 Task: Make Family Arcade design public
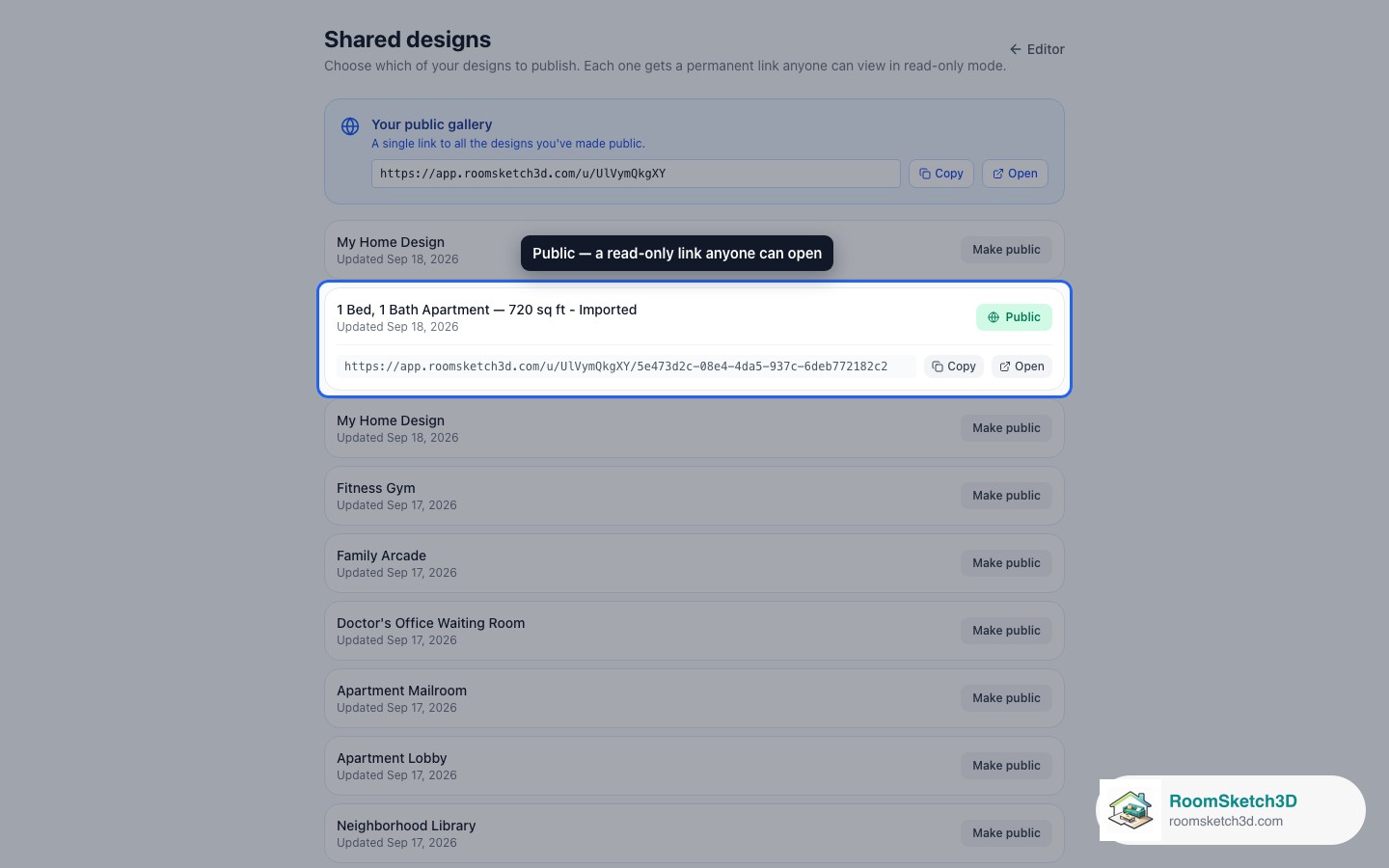pos(1006,563)
